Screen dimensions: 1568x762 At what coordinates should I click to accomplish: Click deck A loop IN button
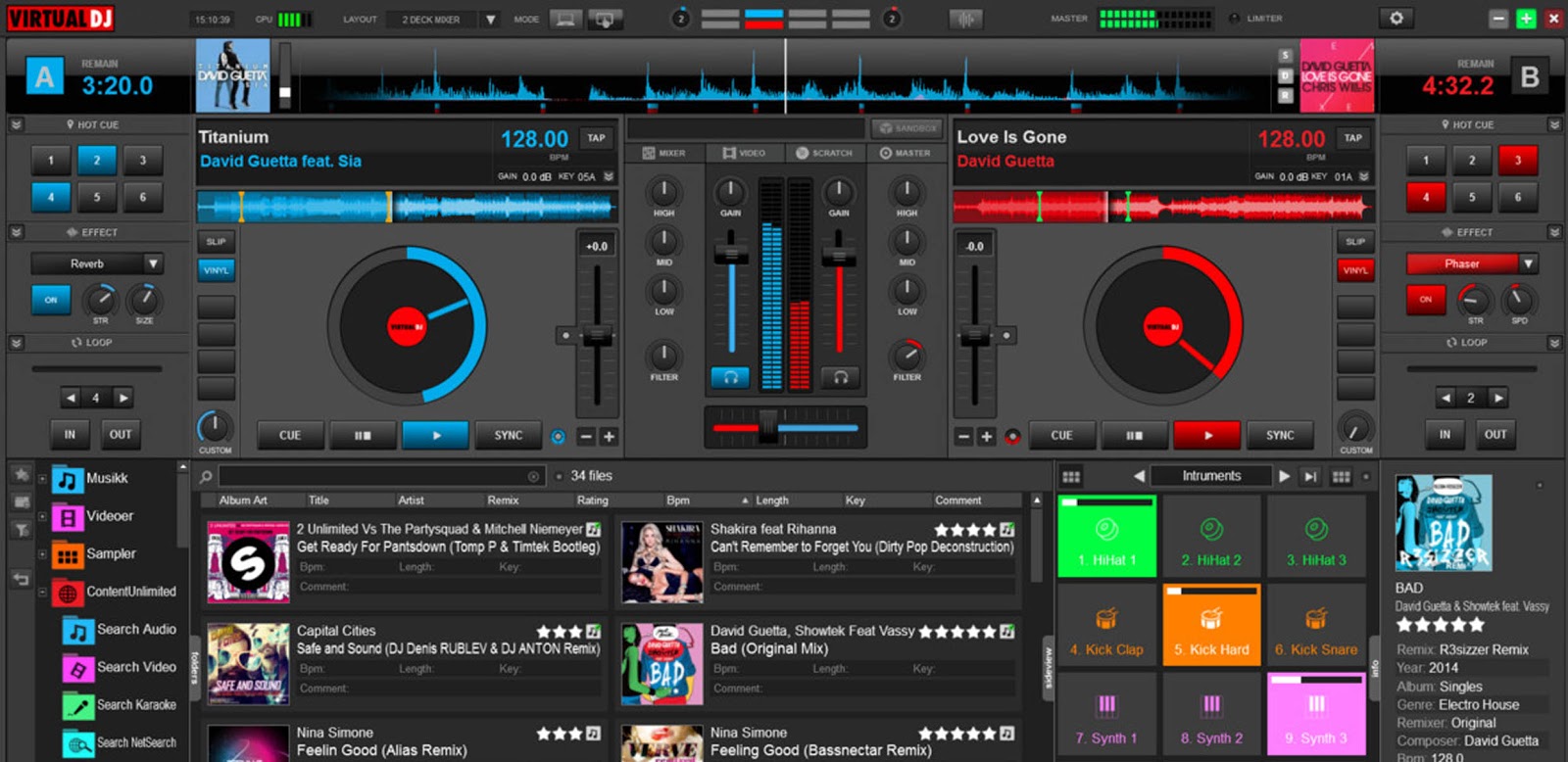click(70, 435)
